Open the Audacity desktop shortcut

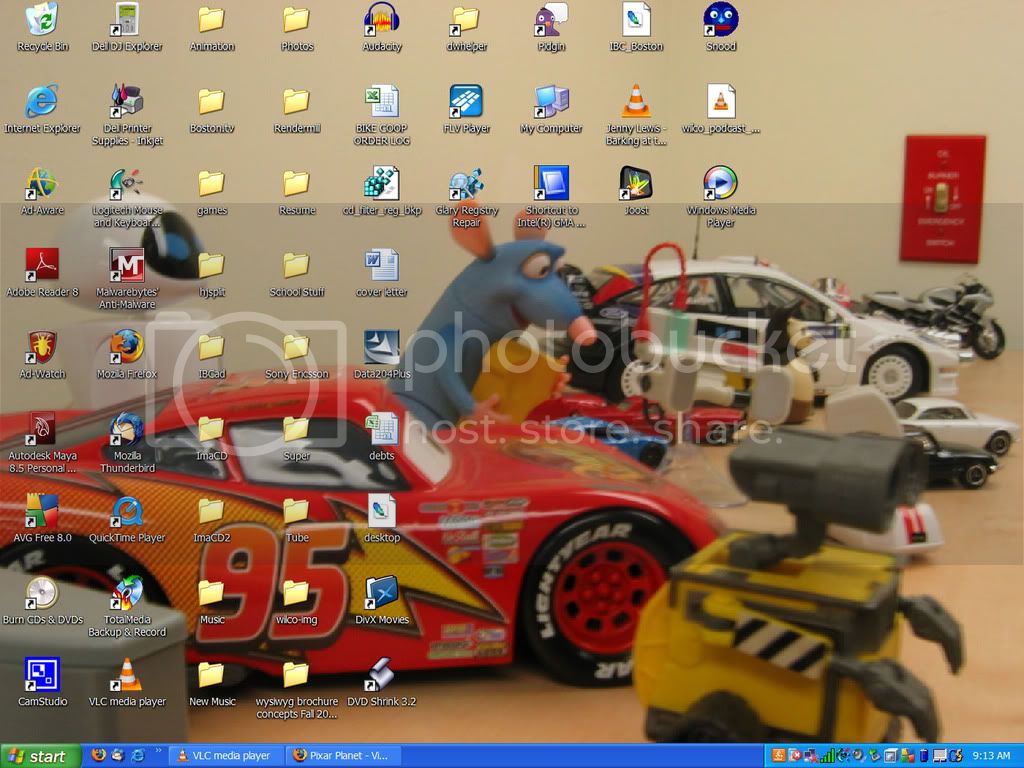[381, 20]
